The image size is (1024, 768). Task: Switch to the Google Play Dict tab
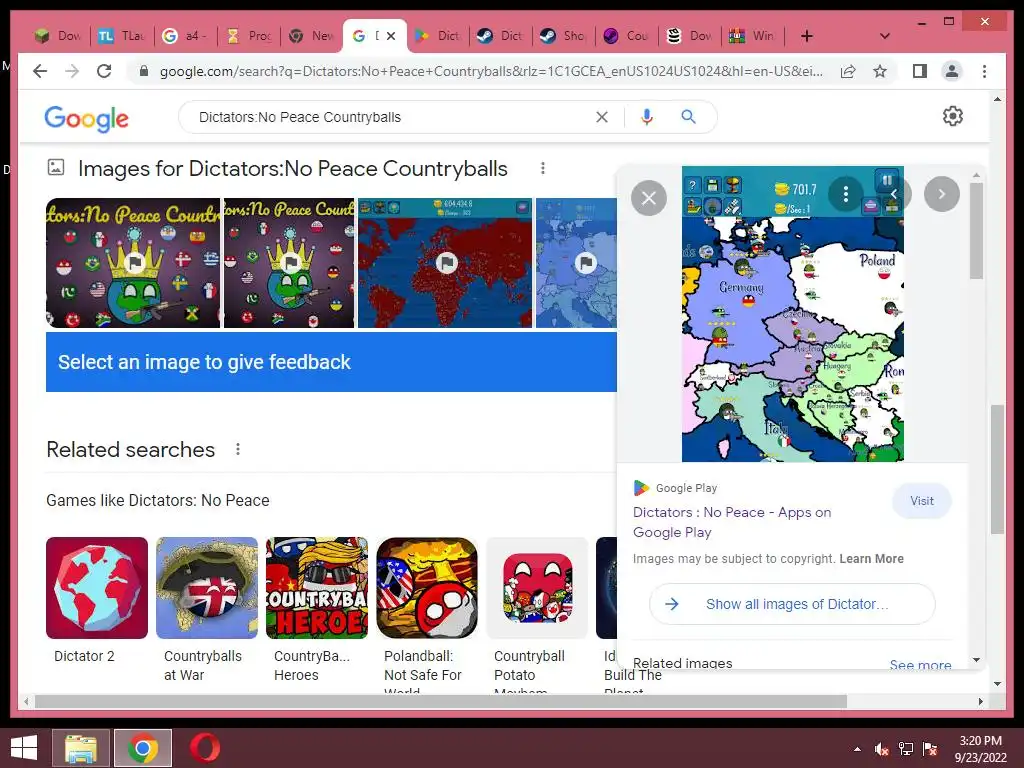pos(439,36)
